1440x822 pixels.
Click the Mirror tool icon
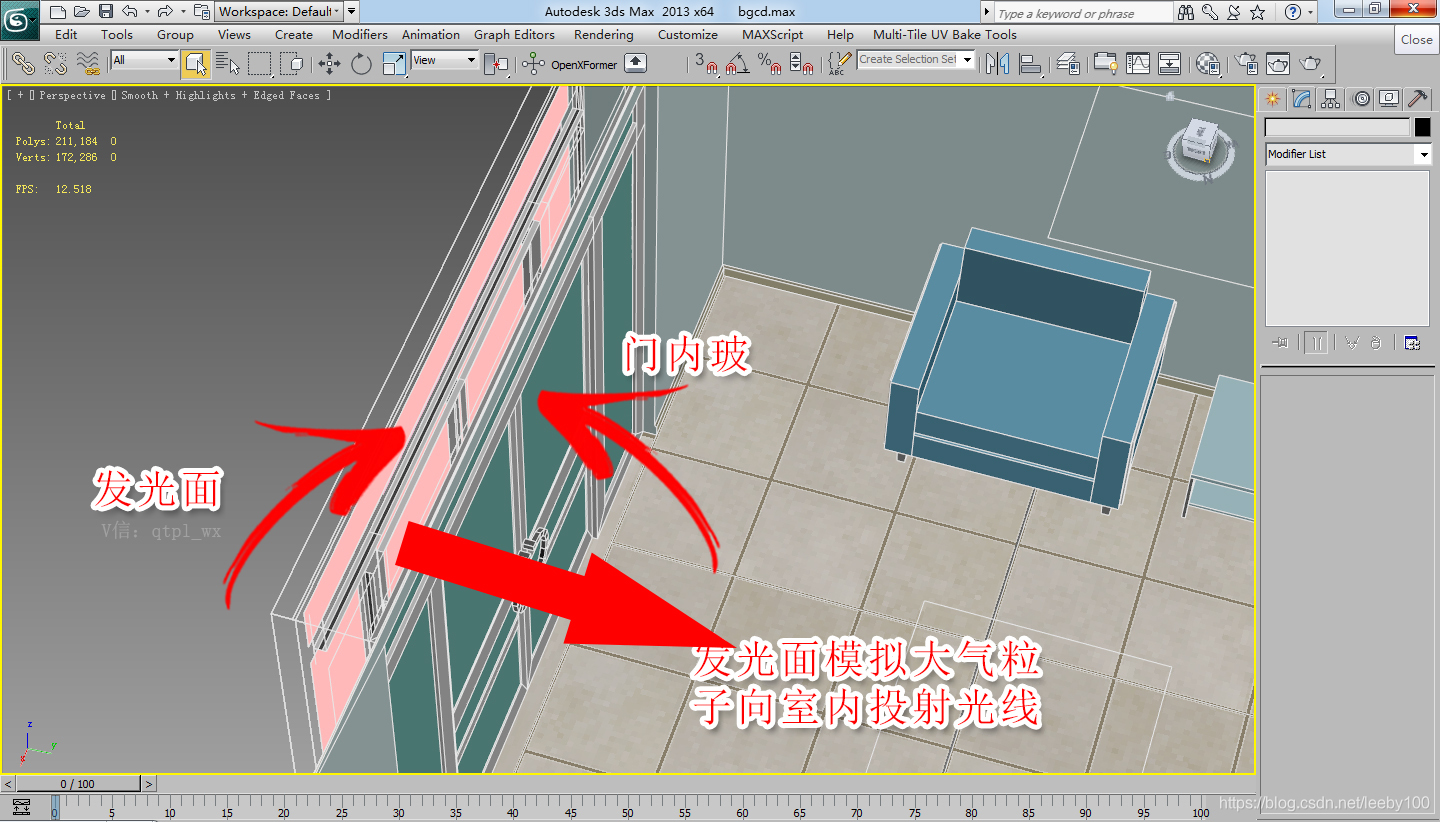[997, 64]
